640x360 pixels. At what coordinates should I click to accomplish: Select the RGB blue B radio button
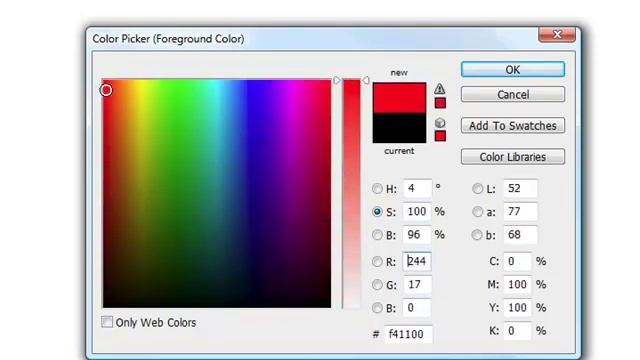377,308
